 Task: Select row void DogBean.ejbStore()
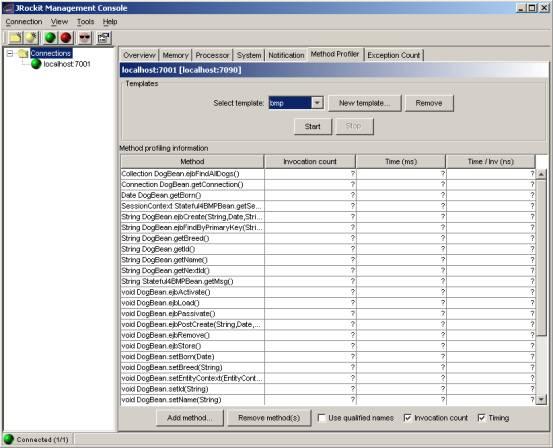(x=328, y=346)
